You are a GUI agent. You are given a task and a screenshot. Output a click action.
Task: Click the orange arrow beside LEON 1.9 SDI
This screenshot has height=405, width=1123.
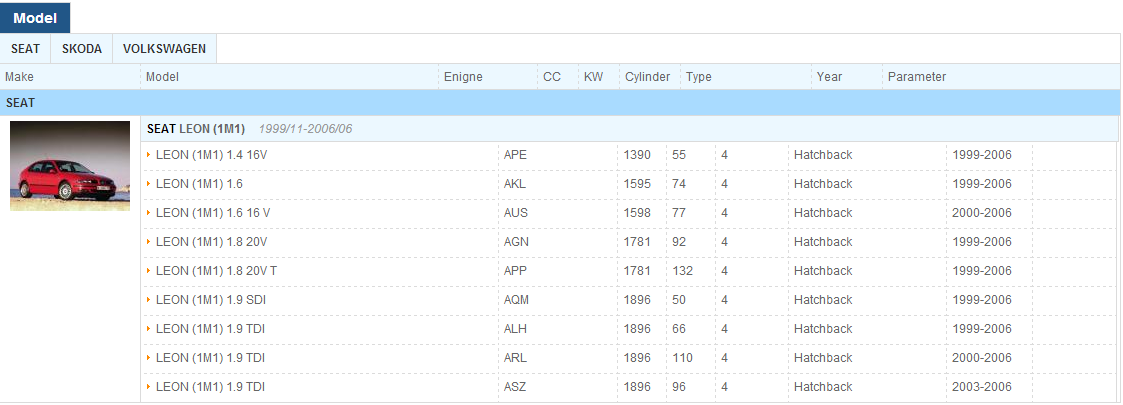[x=149, y=300]
